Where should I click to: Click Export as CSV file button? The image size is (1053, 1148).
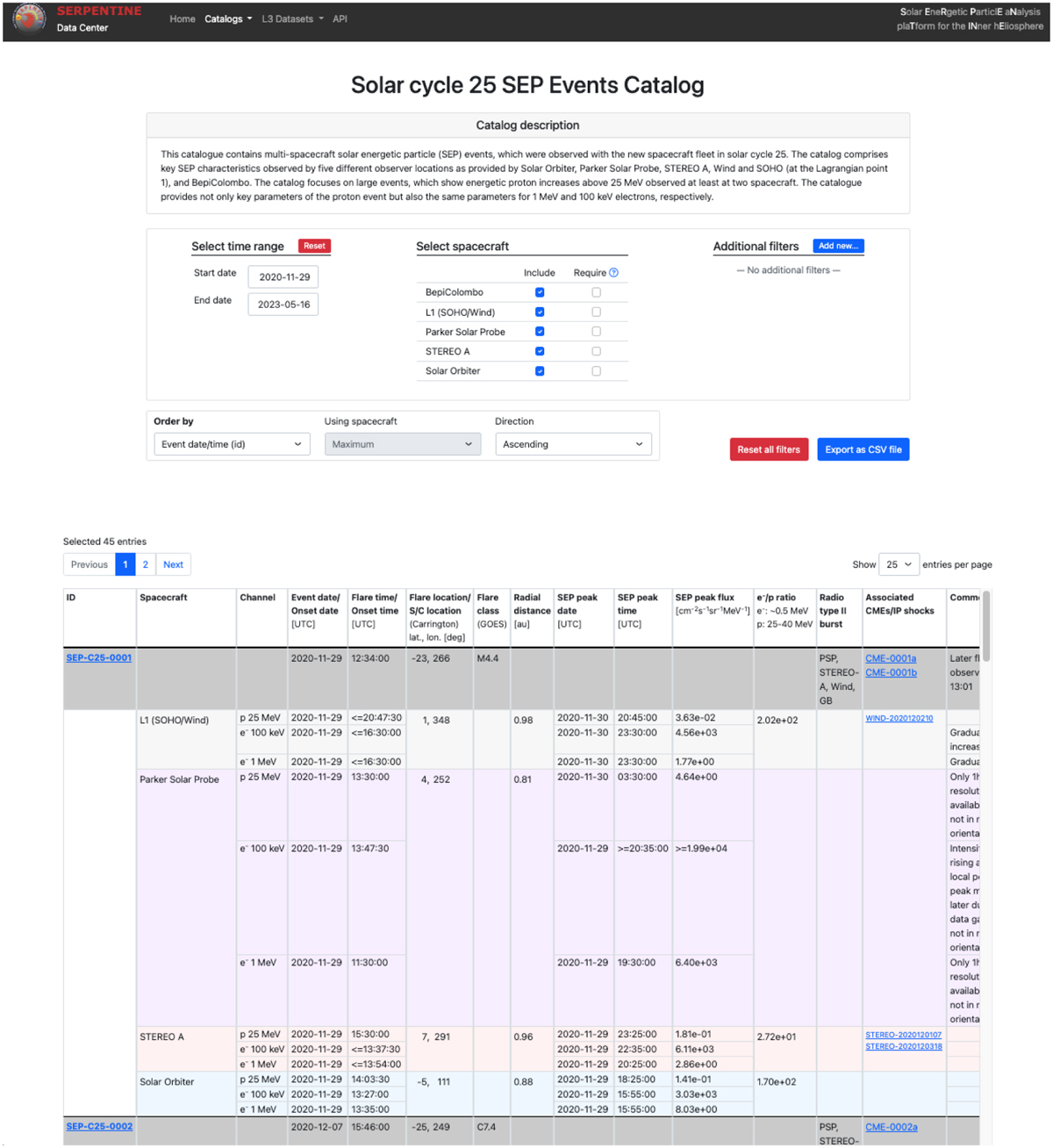[x=863, y=449]
